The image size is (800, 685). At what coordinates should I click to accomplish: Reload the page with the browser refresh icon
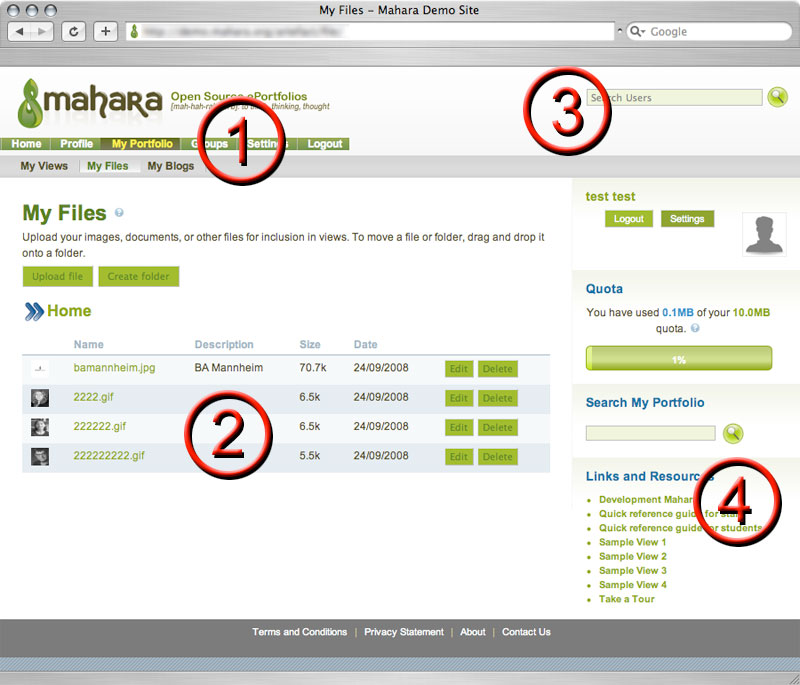(73, 31)
